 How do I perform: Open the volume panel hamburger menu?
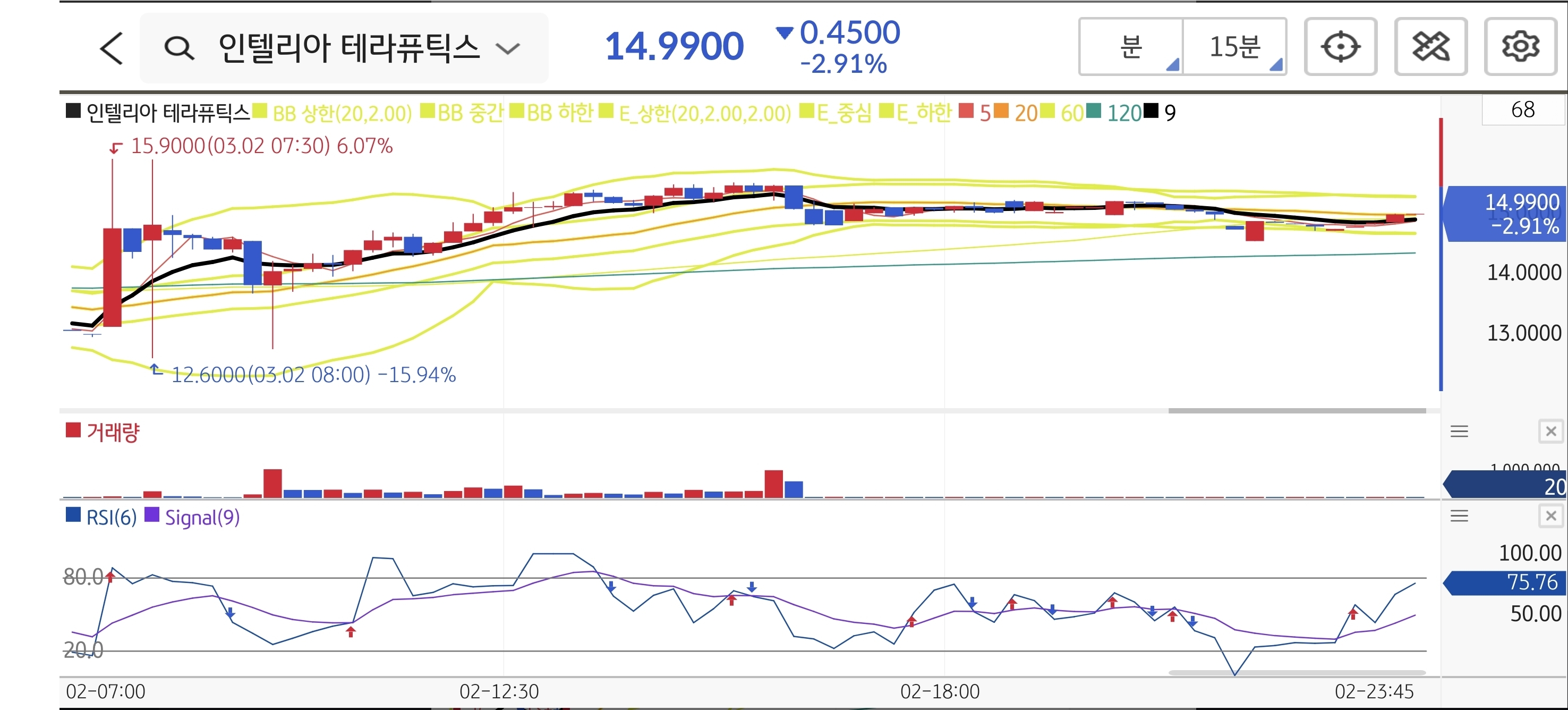[1459, 432]
